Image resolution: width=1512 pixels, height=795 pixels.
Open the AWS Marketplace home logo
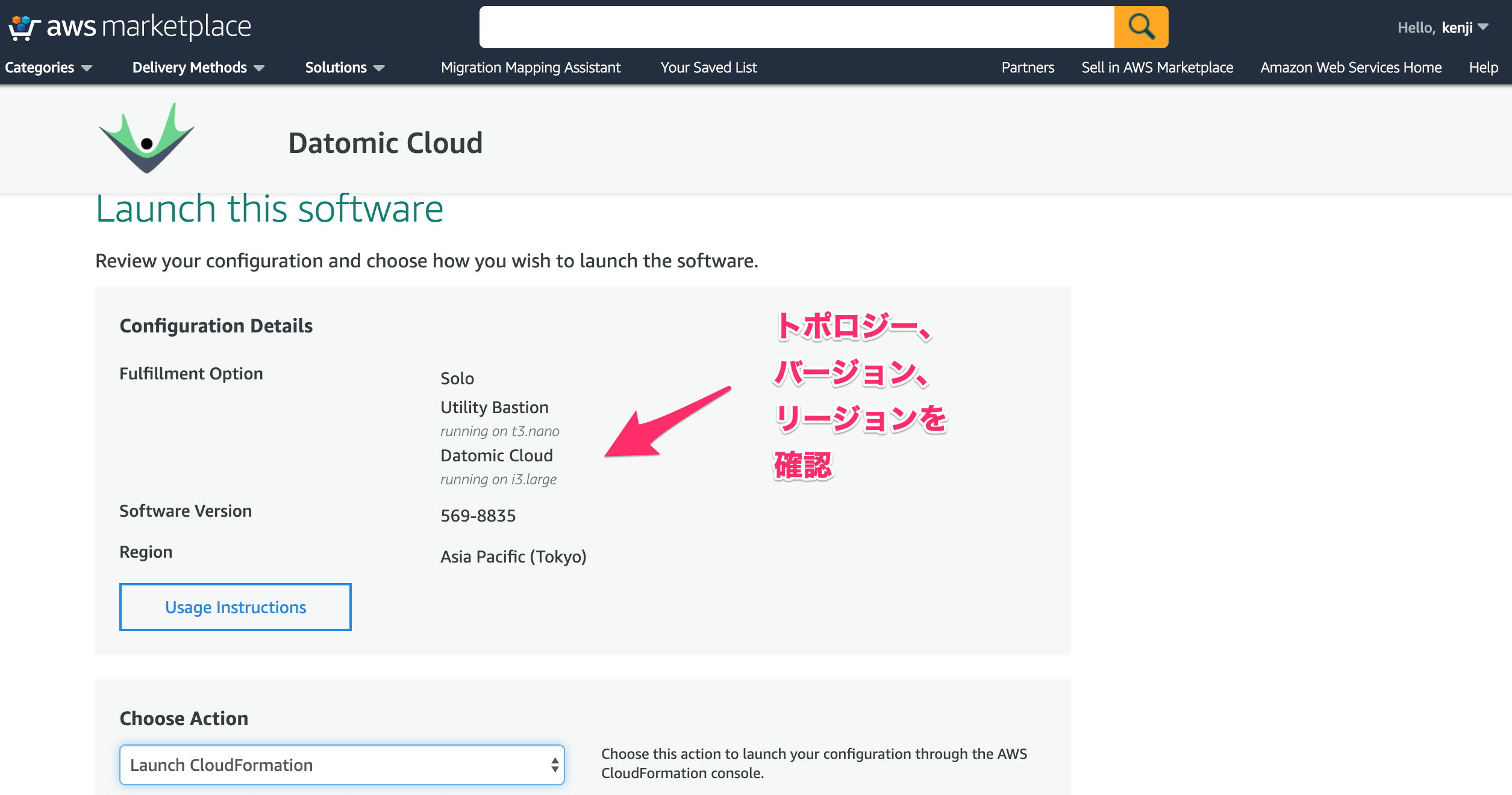pos(130,27)
